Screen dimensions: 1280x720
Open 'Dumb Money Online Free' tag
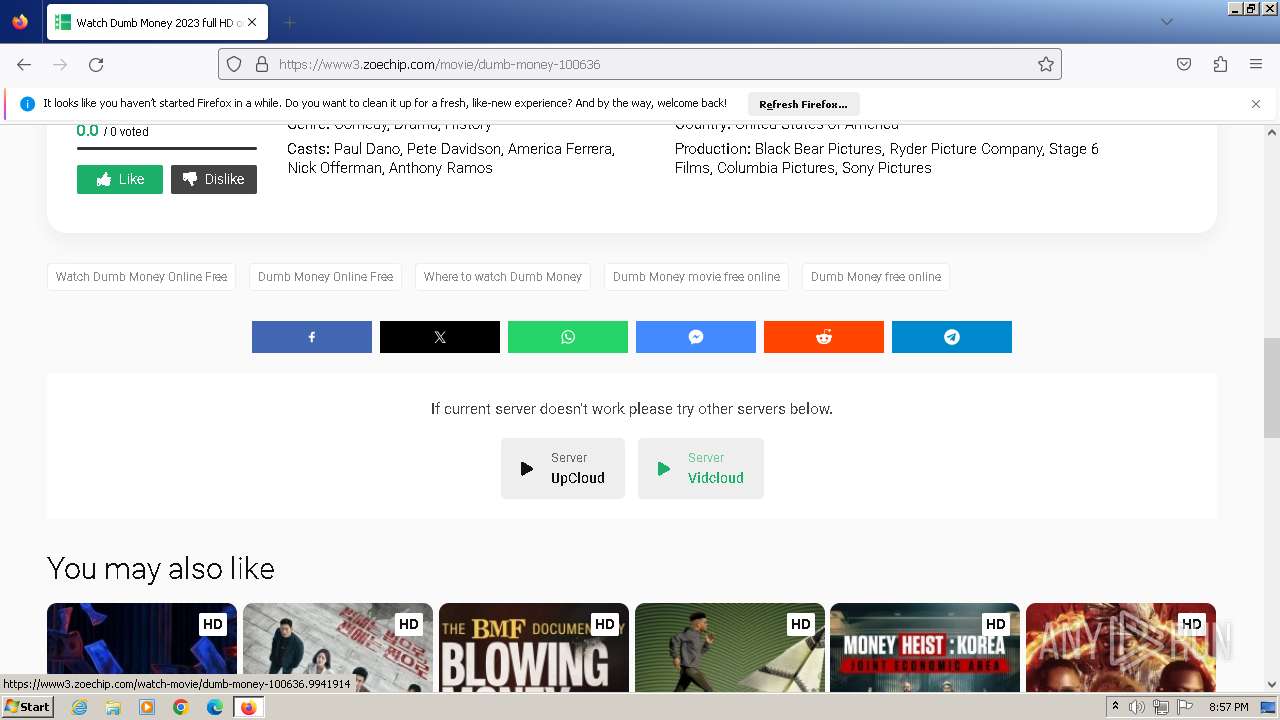pyautogui.click(x=325, y=277)
